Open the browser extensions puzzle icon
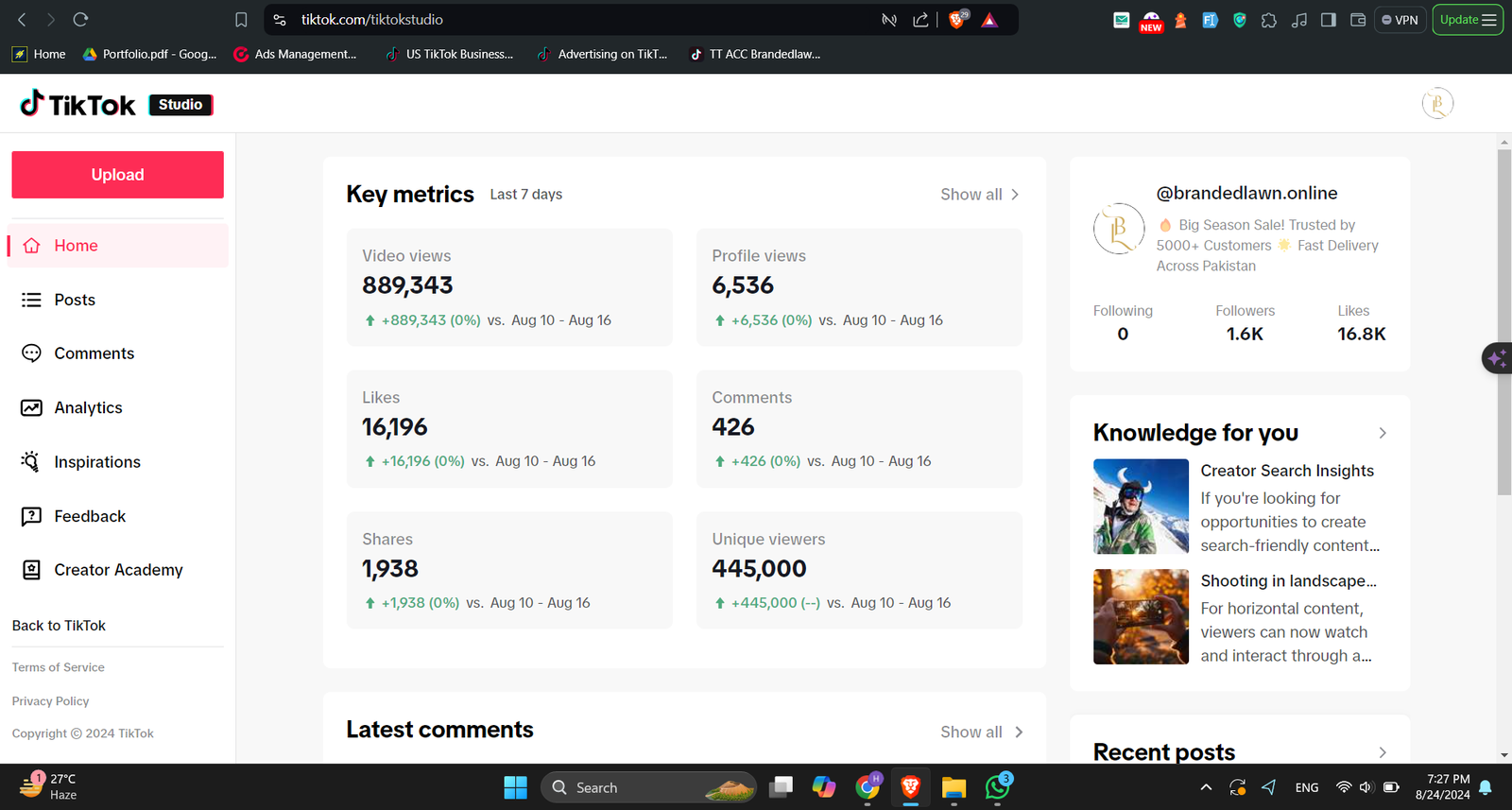 tap(1269, 20)
